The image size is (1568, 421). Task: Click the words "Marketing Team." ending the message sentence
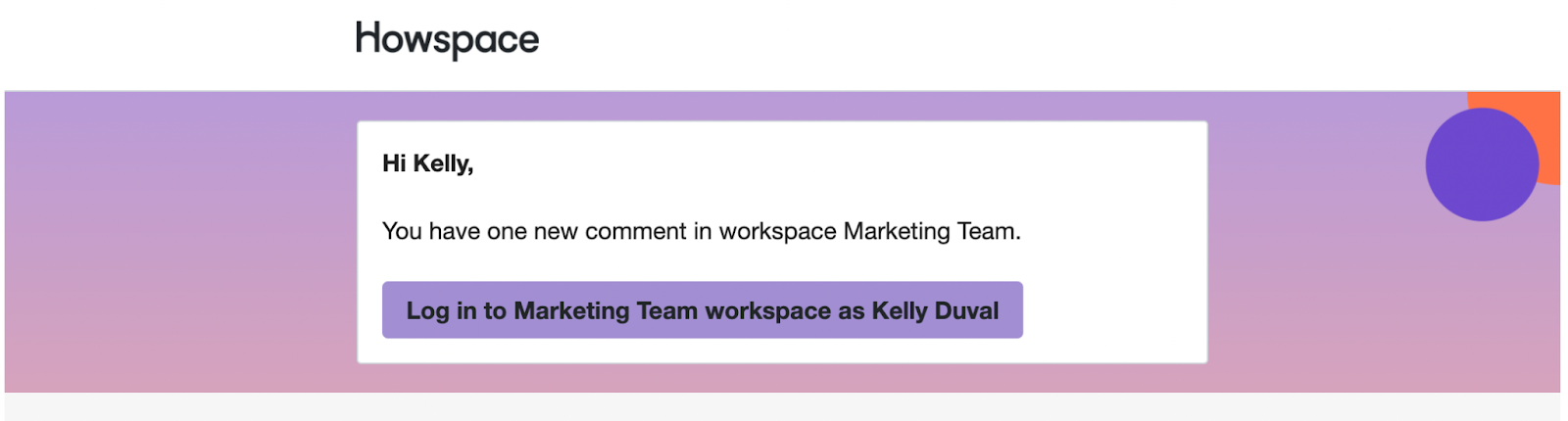click(932, 231)
